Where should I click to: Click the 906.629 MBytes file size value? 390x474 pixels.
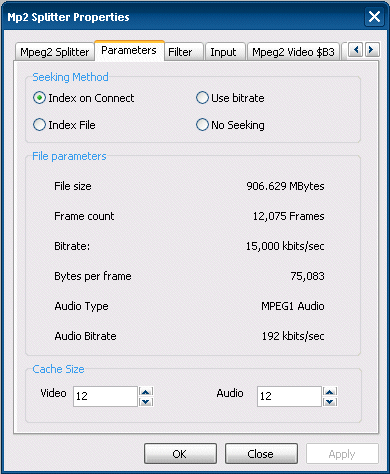285,186
